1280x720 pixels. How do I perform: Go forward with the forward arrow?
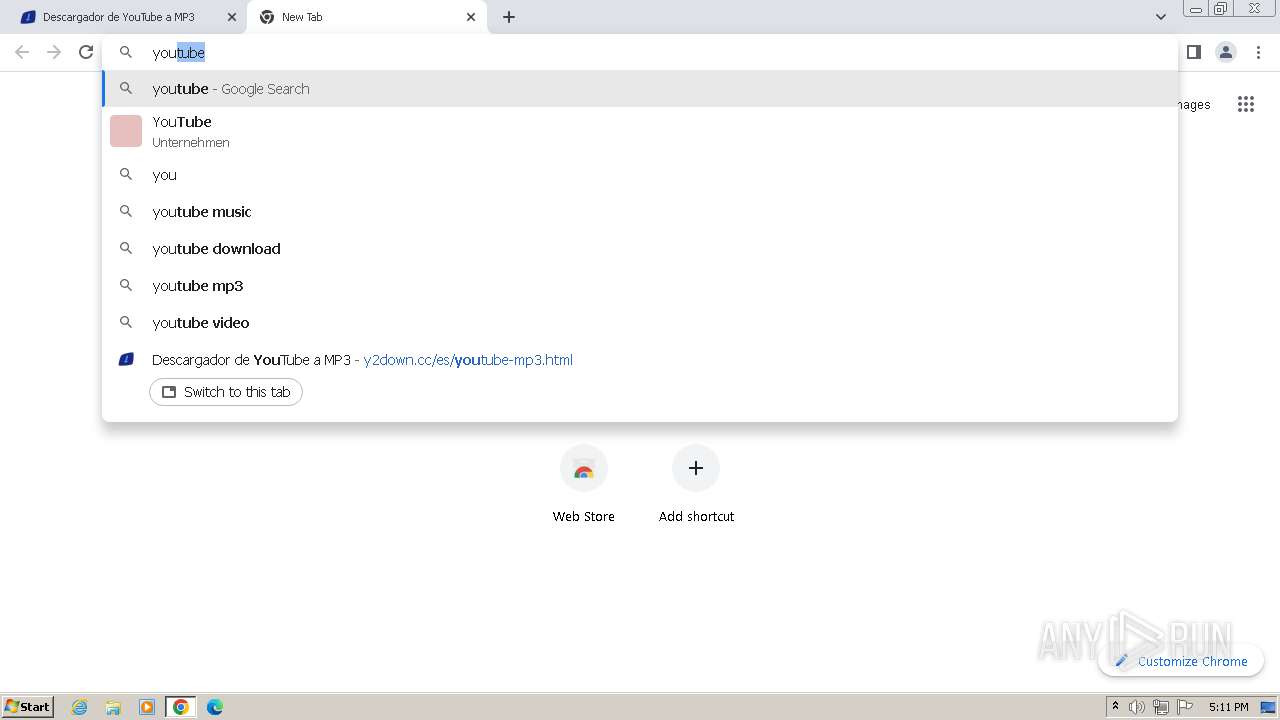[x=54, y=52]
